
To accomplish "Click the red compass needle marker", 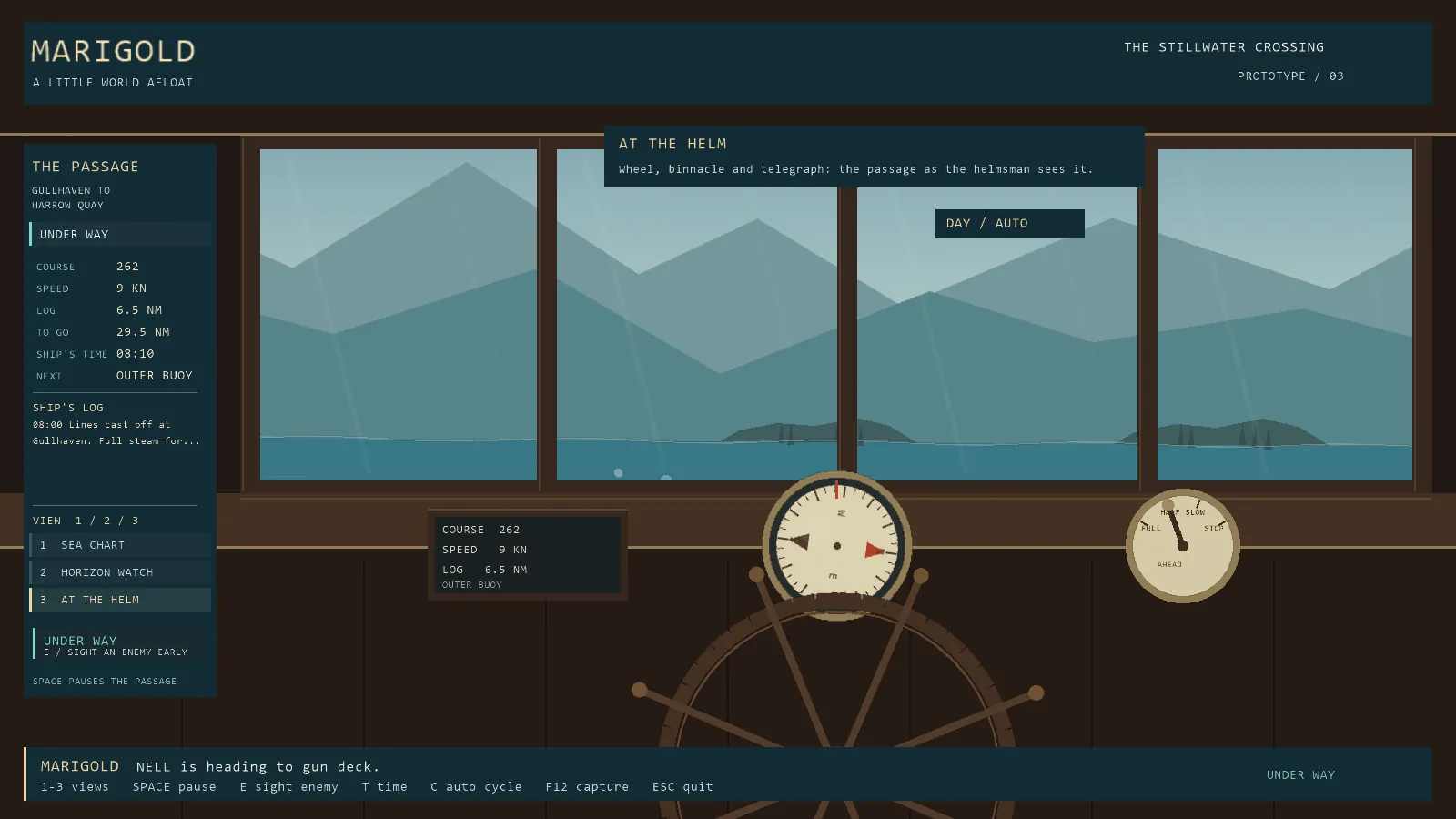I will pos(875,551).
